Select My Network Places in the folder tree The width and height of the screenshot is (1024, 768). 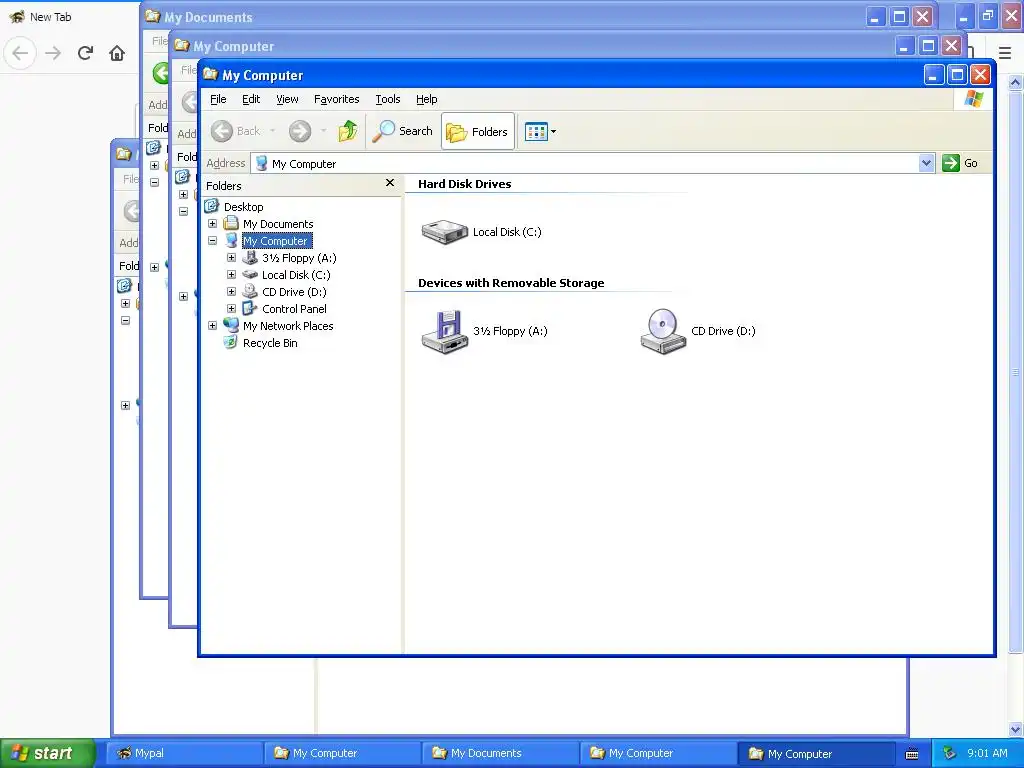(288, 326)
